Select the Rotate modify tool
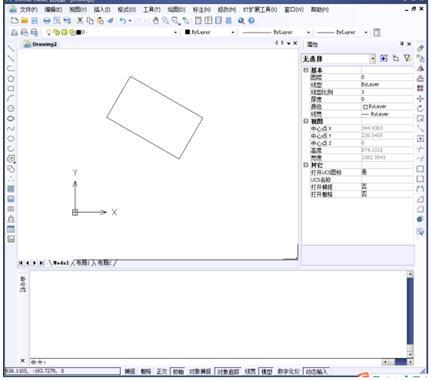 tap(420, 109)
